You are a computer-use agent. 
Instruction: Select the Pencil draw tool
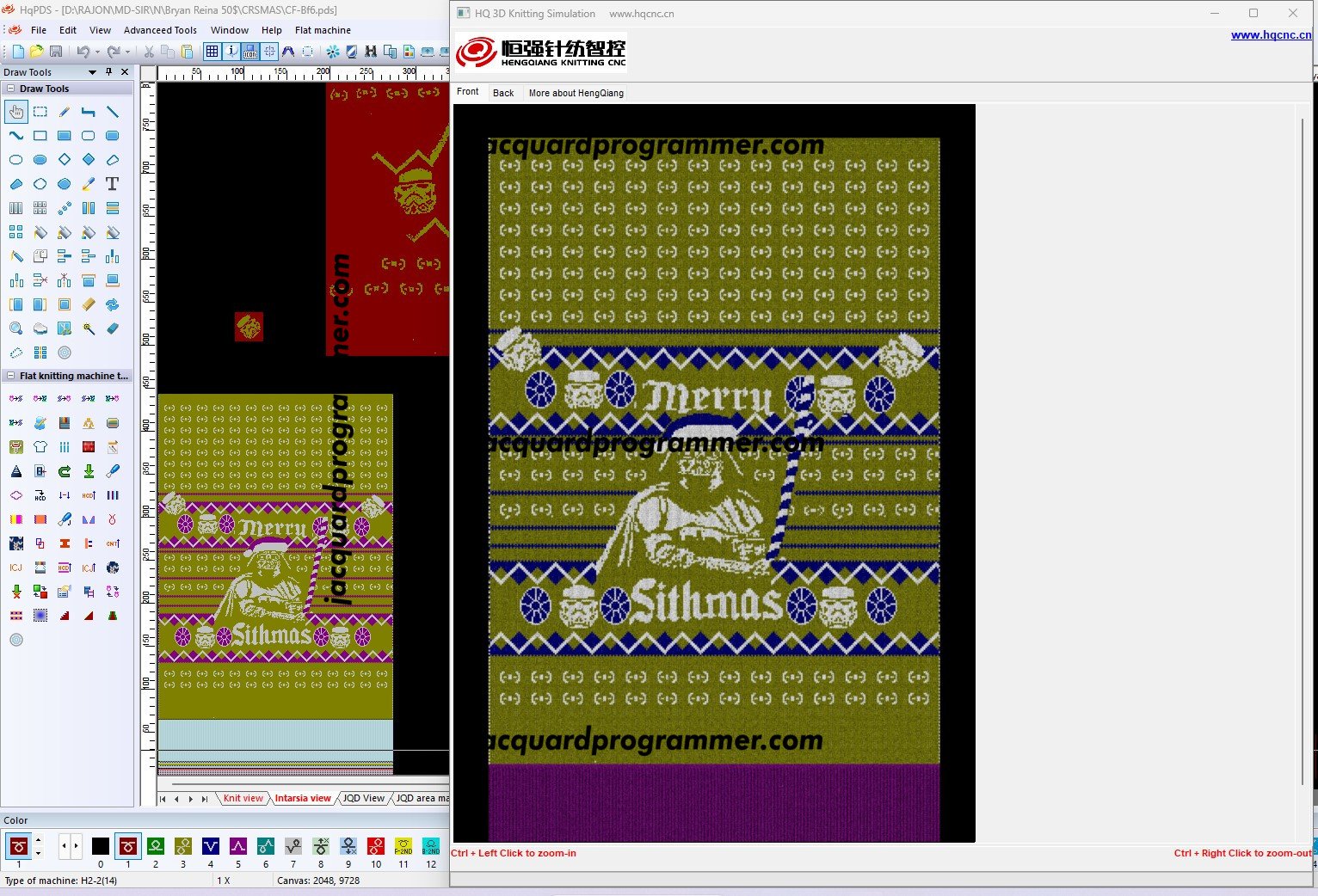(65, 112)
